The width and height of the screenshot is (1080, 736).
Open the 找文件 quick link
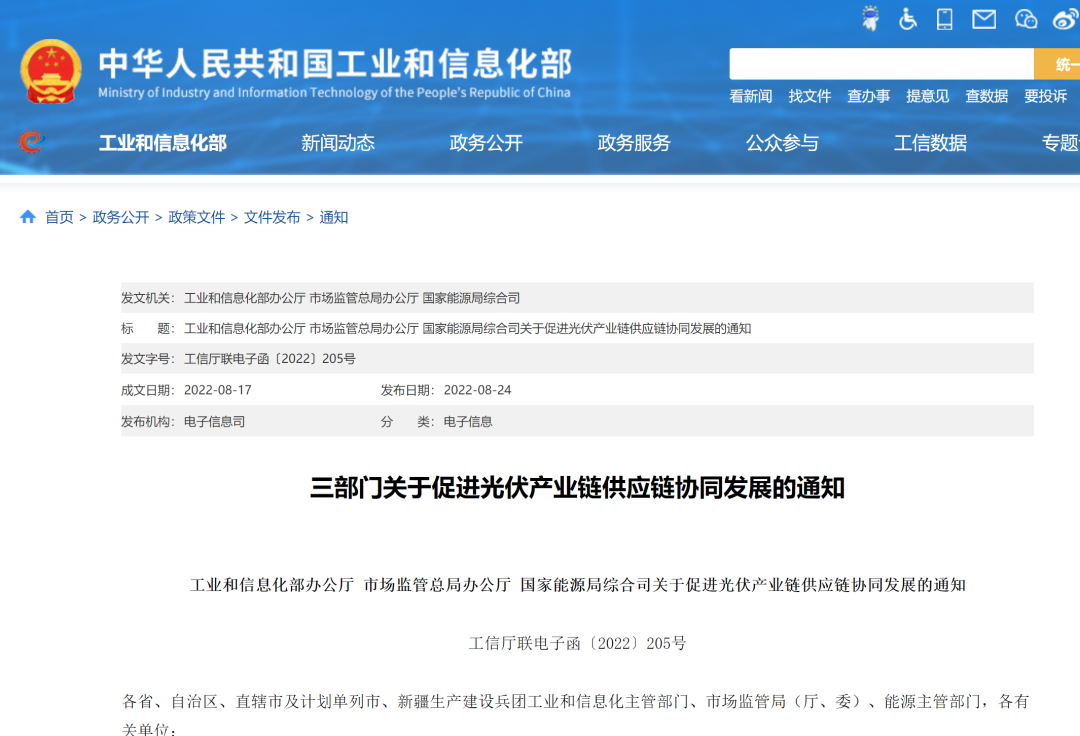tap(810, 96)
